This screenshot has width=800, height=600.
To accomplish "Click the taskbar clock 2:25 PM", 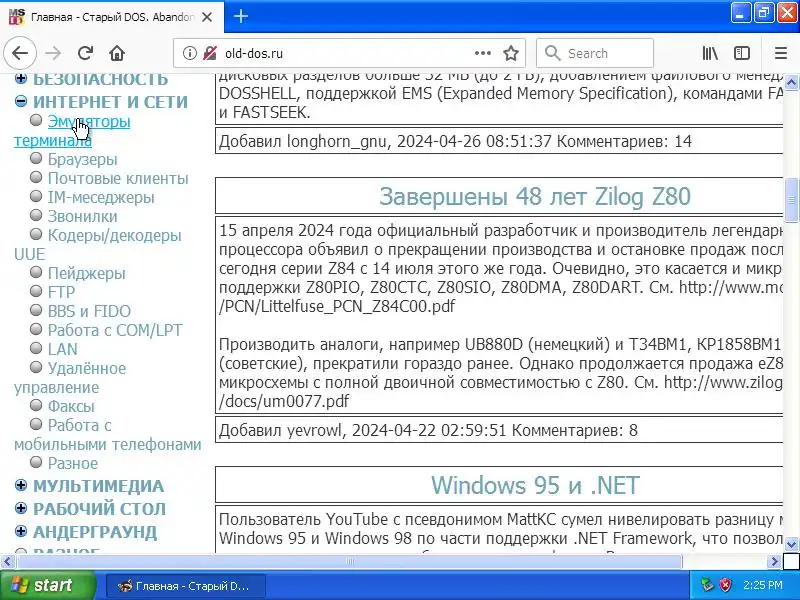I will tap(763, 585).
